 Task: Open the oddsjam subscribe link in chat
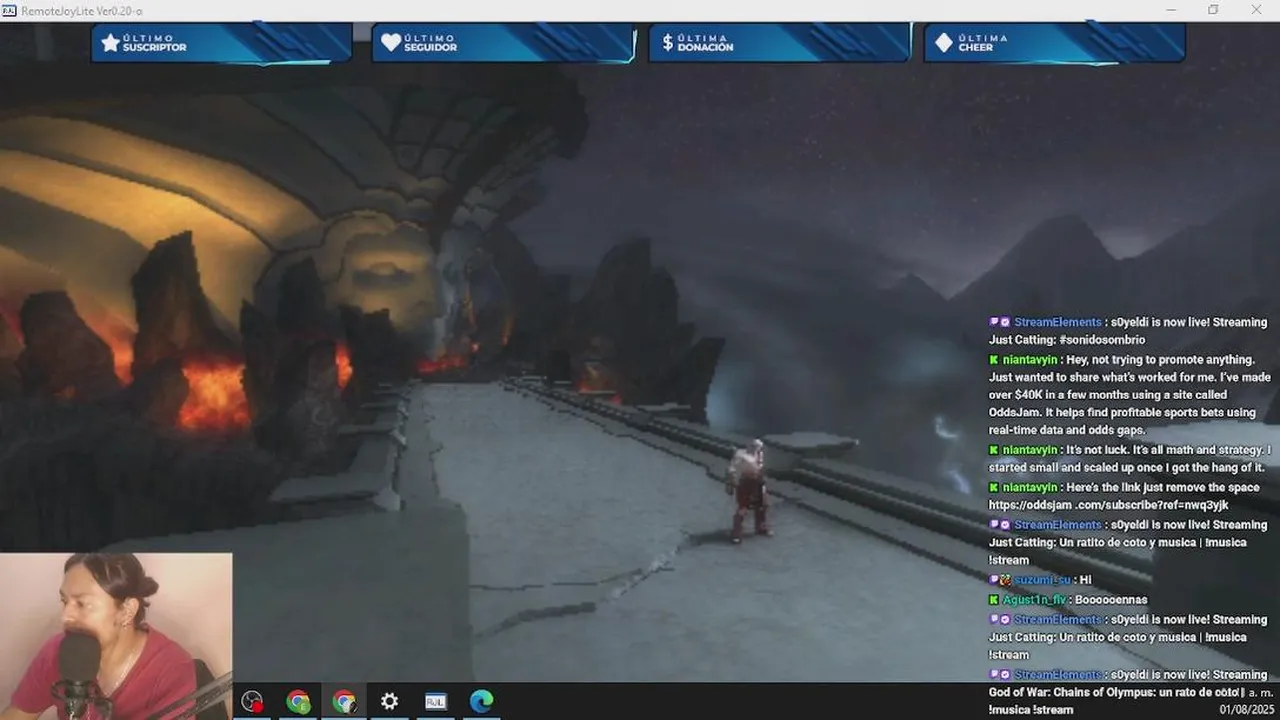click(1108, 505)
